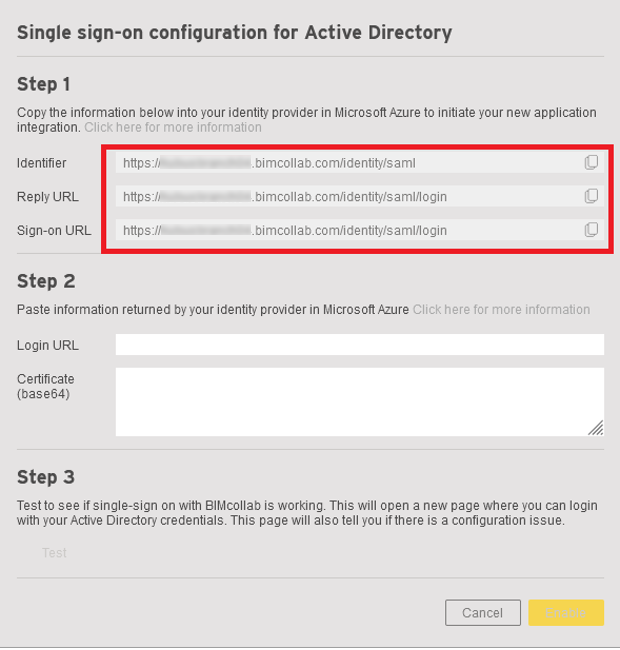Open Step 2 'Click here for more information' link
Viewport: 620px width, 650px height.
501,310
